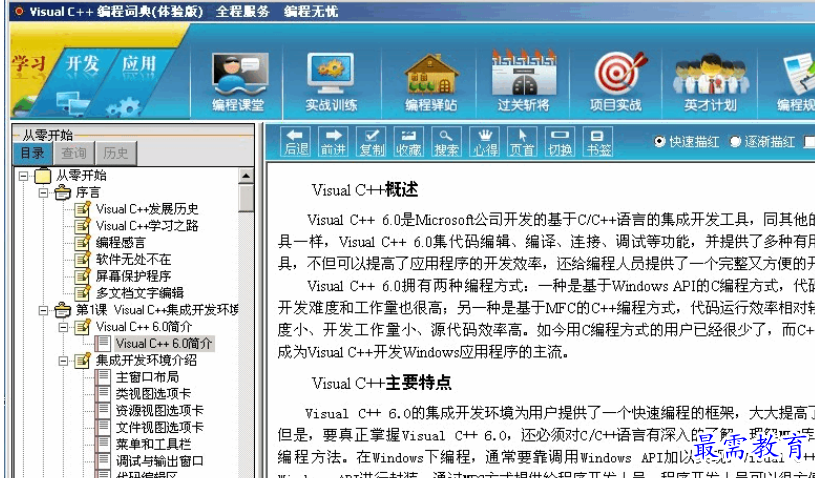This screenshot has height=478, width=815.
Task: Click the 第1课 open-folder icon
Action: pyautogui.click(x=62, y=310)
